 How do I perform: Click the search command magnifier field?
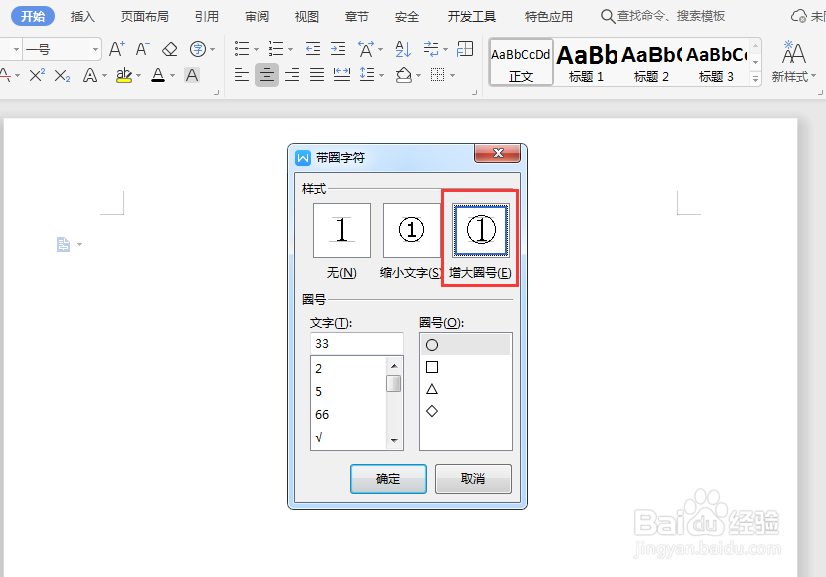[x=663, y=16]
